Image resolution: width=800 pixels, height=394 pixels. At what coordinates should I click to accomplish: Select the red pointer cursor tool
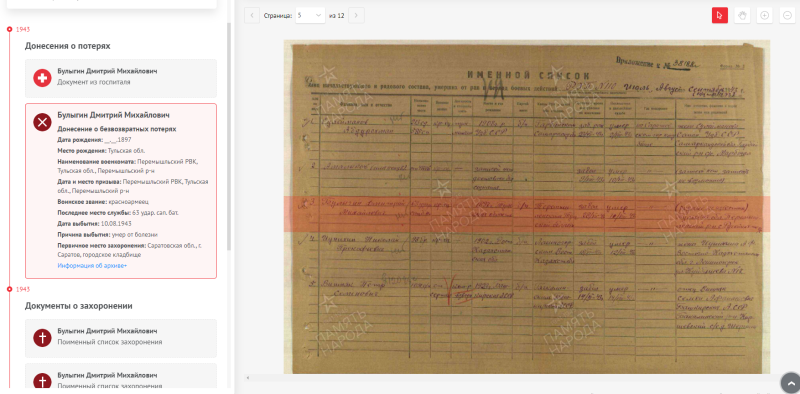(719, 15)
